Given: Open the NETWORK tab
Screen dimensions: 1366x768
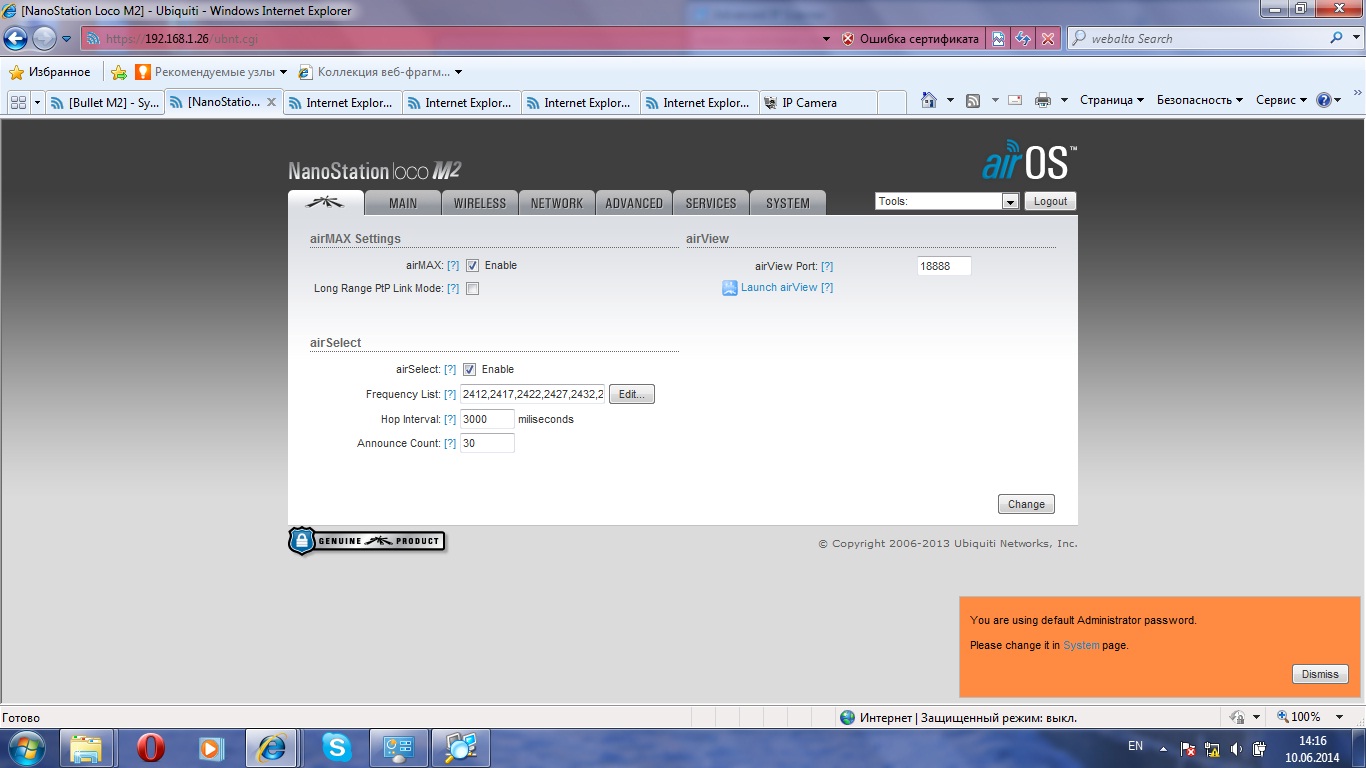Looking at the screenshot, I should coord(557,203).
